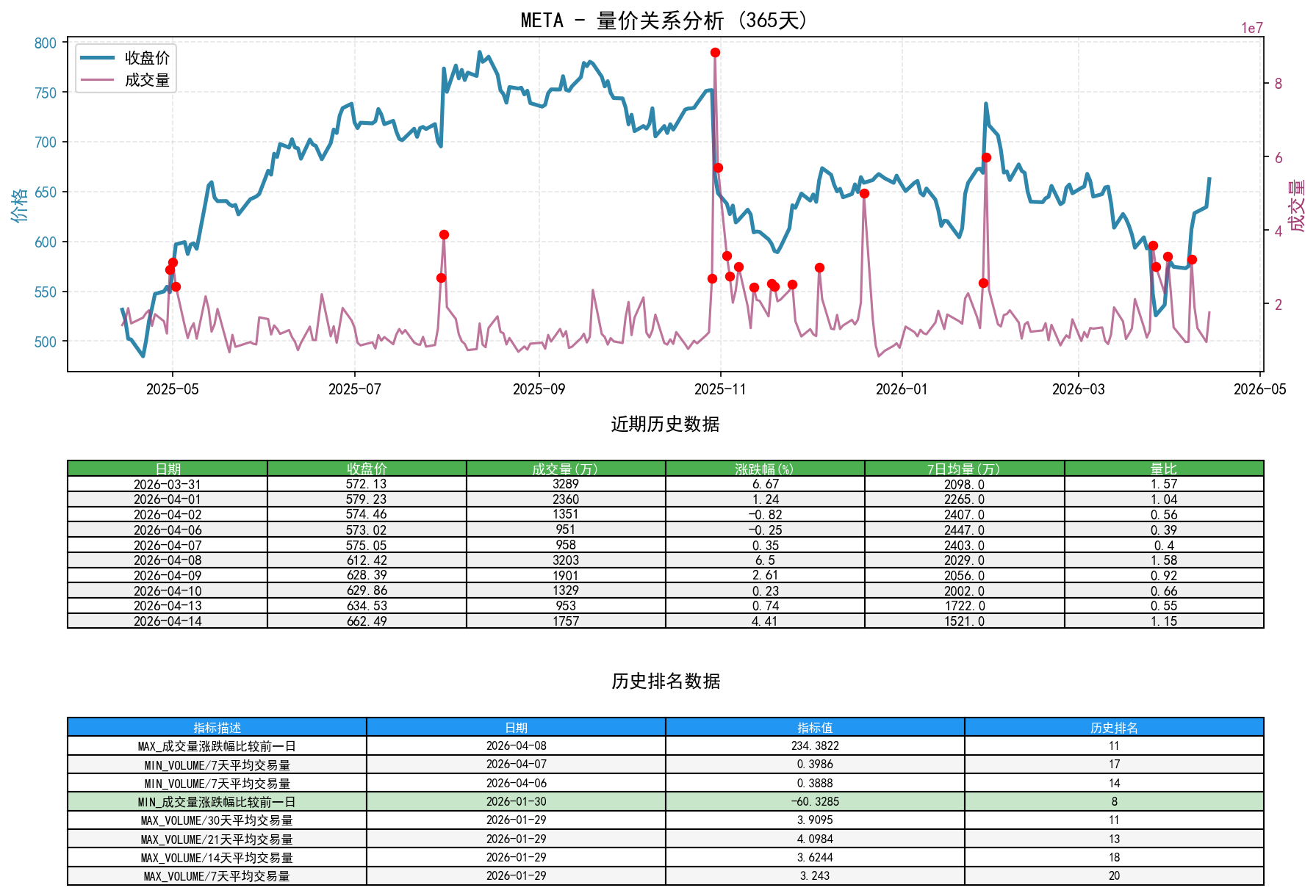1316x896 pixels.
Task: Select the date cell 2026-04-13
Action: (168, 606)
